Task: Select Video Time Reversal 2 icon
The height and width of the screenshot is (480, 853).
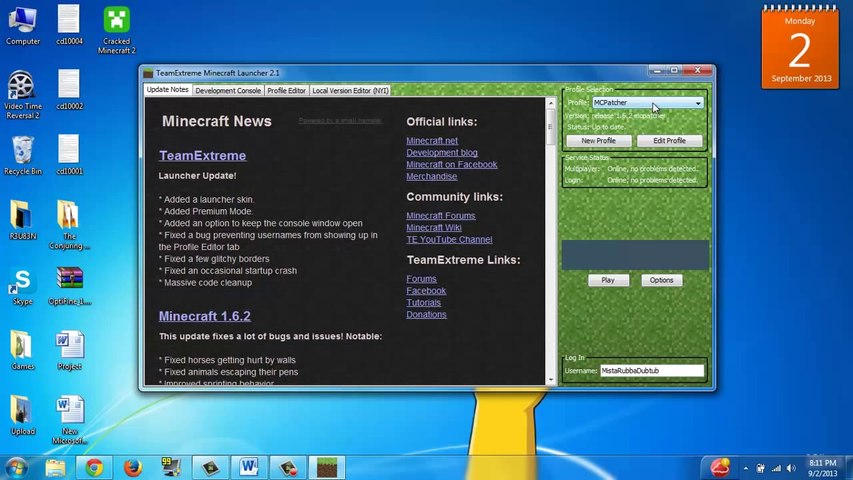Action: pyautogui.click(x=22, y=95)
